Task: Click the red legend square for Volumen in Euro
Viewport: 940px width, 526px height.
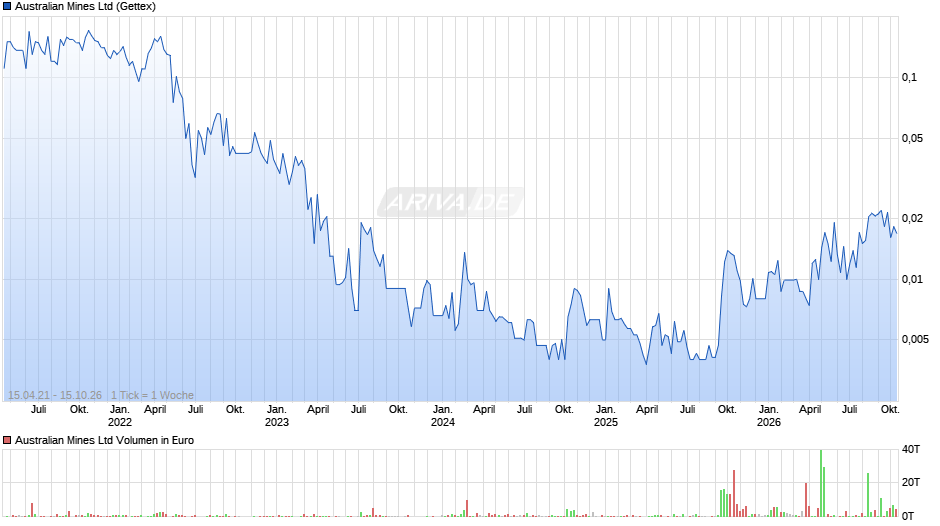Action: click(x=7, y=440)
